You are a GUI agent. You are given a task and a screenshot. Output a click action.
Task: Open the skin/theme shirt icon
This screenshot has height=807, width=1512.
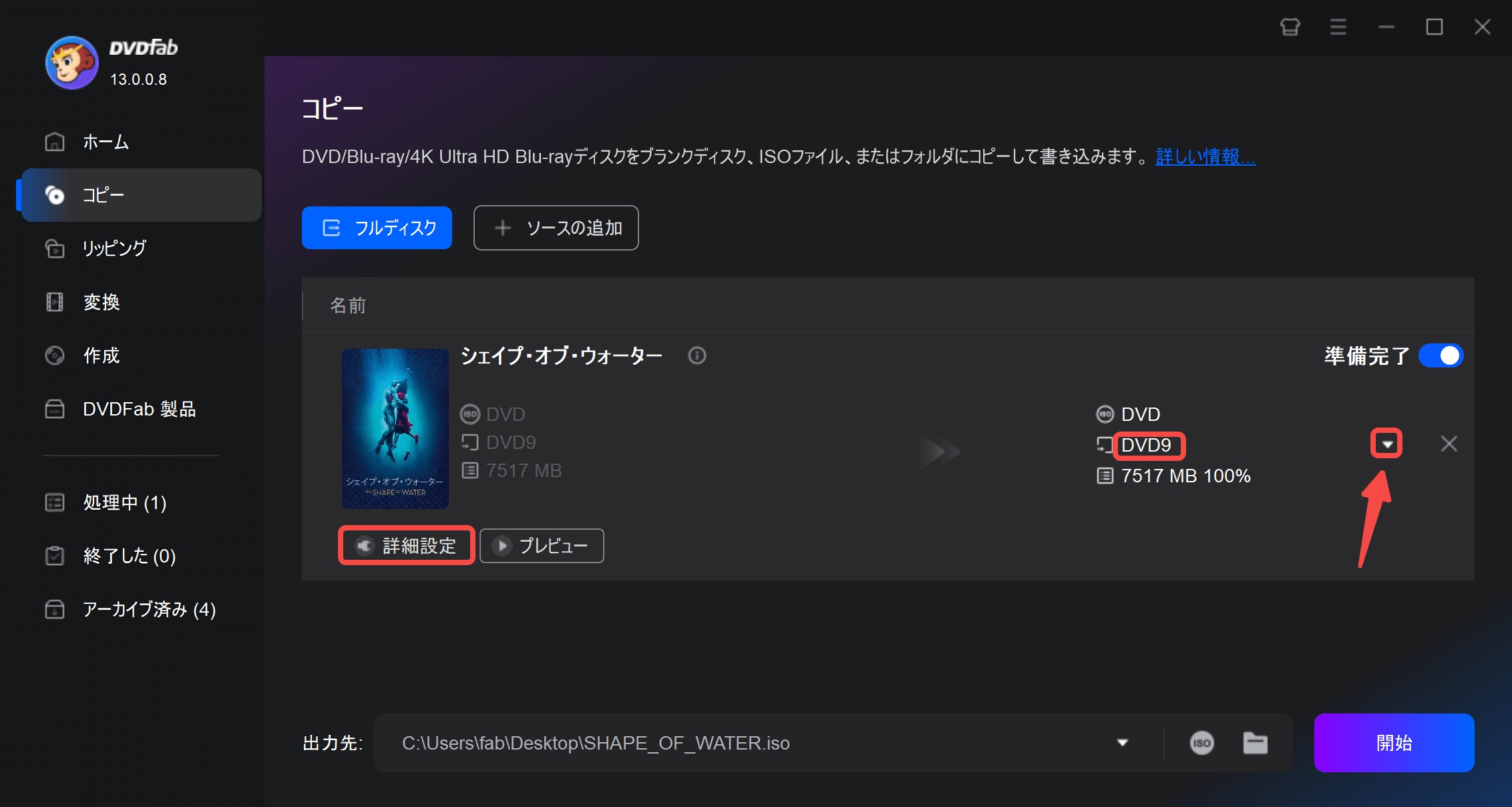(1290, 27)
